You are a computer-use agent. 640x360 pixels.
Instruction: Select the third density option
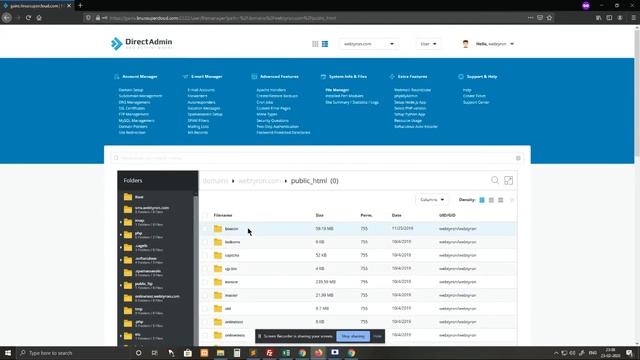tap(500, 200)
